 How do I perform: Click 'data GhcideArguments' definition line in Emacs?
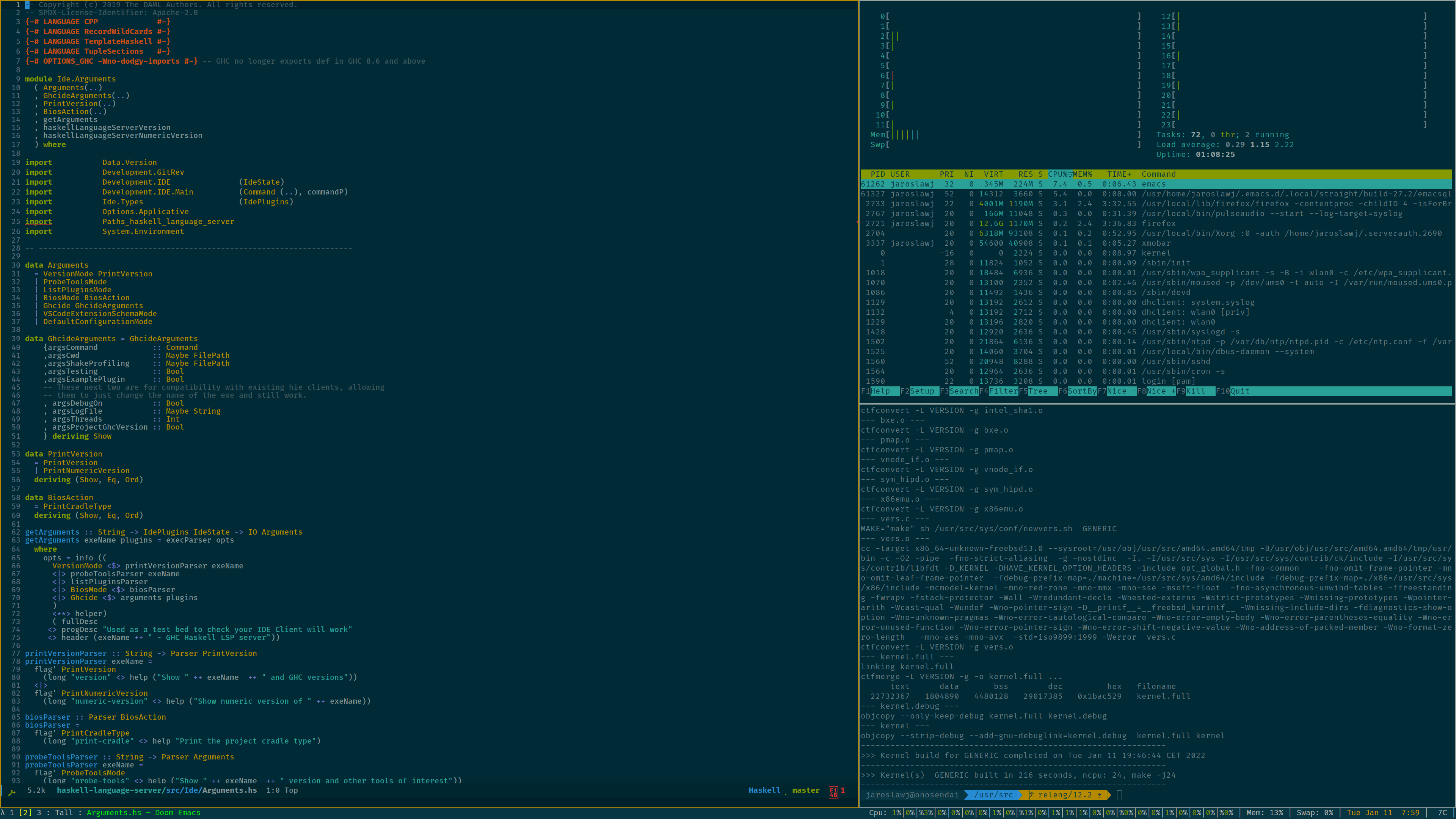tap(111, 339)
